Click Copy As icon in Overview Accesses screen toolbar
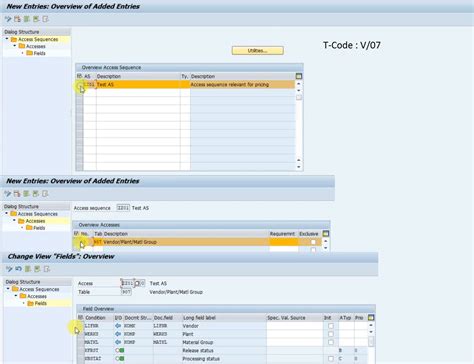 [x=17, y=194]
